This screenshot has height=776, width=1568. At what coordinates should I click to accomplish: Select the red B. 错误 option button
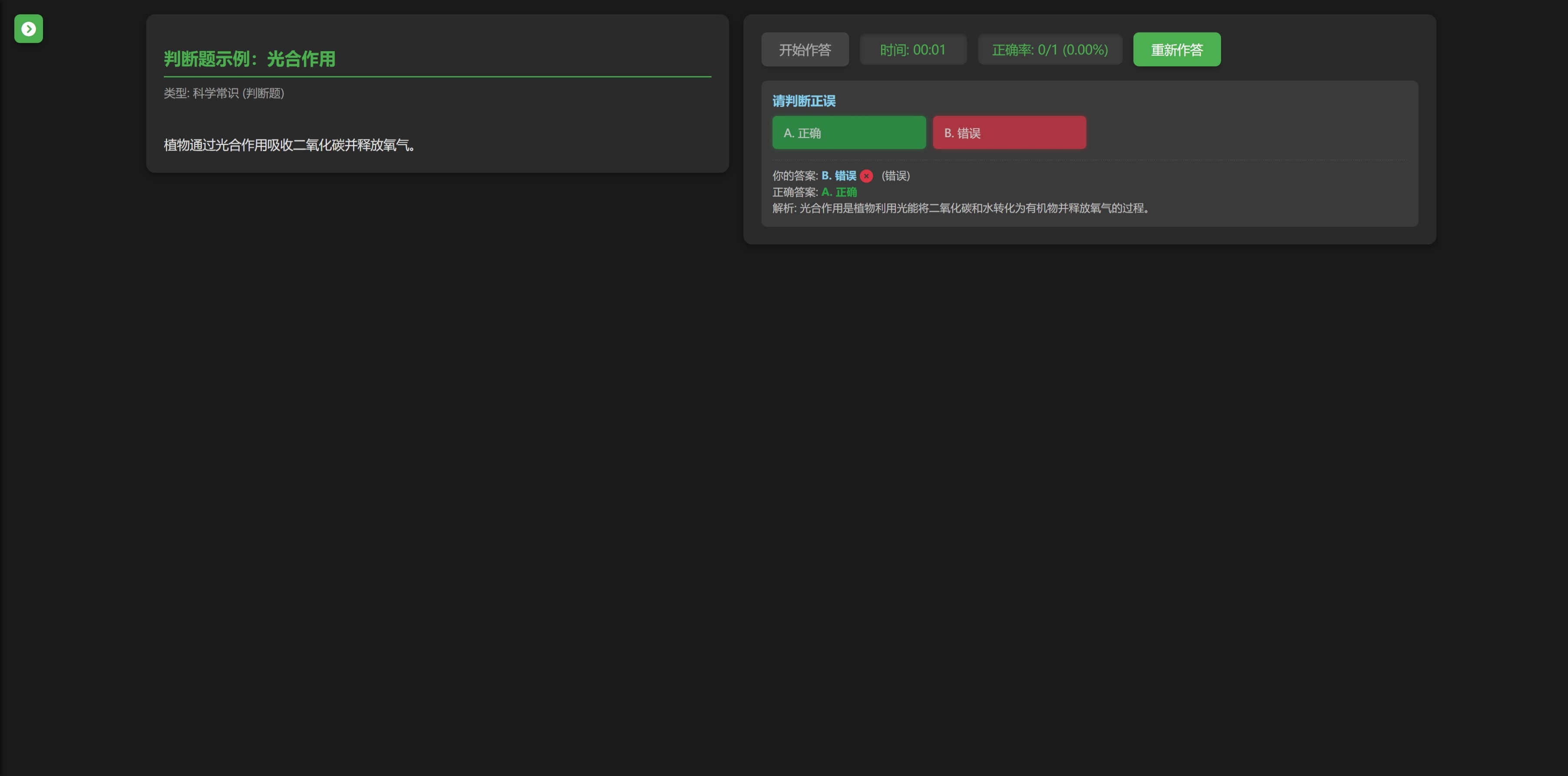tap(1009, 132)
